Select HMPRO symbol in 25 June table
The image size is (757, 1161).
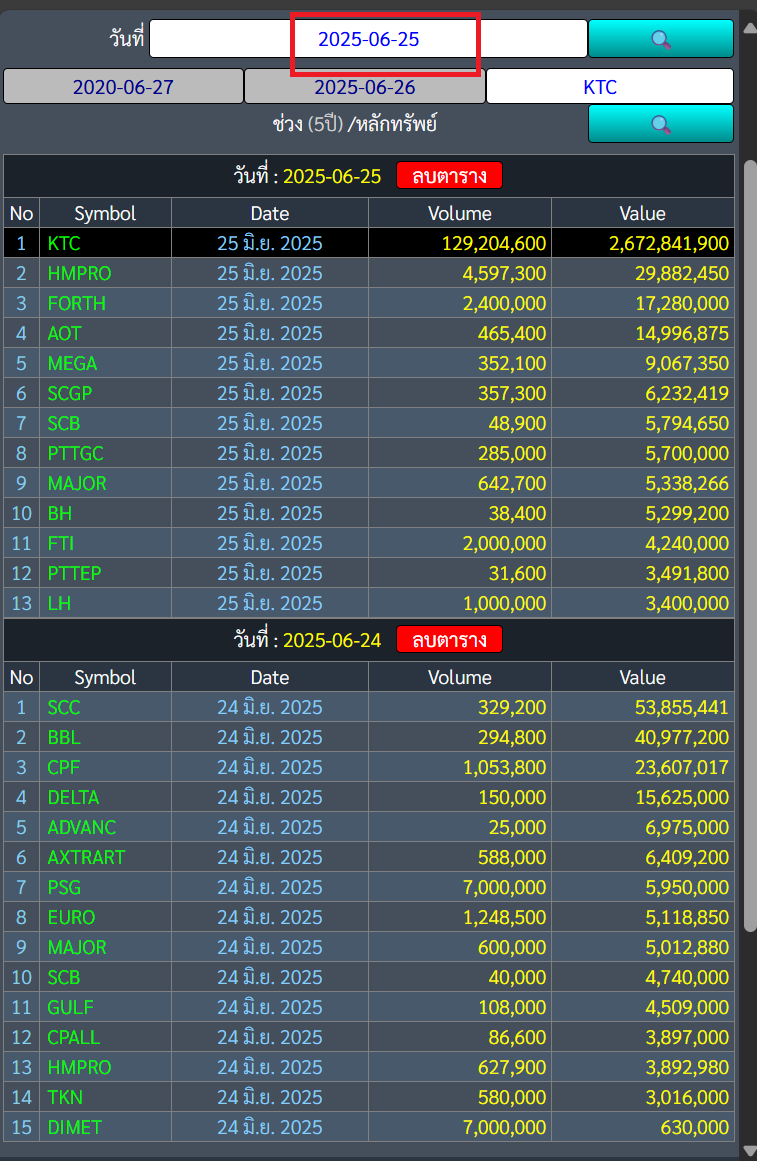(79, 273)
